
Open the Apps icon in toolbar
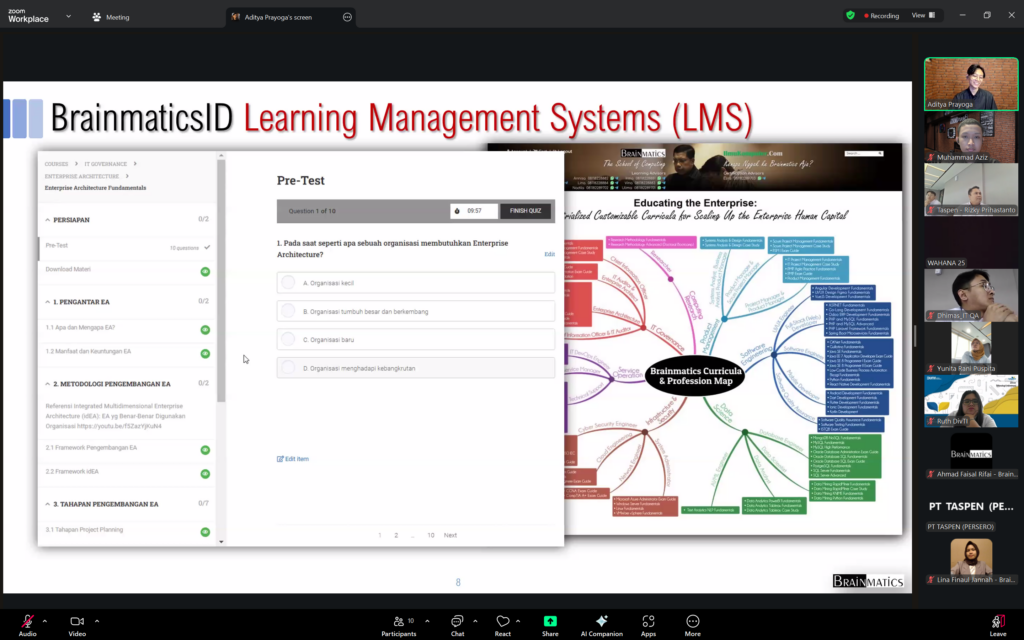[648, 621]
